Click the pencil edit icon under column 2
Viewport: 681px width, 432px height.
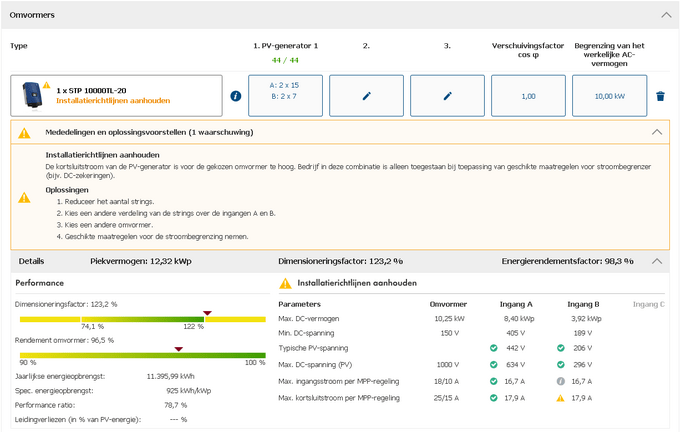coord(367,96)
